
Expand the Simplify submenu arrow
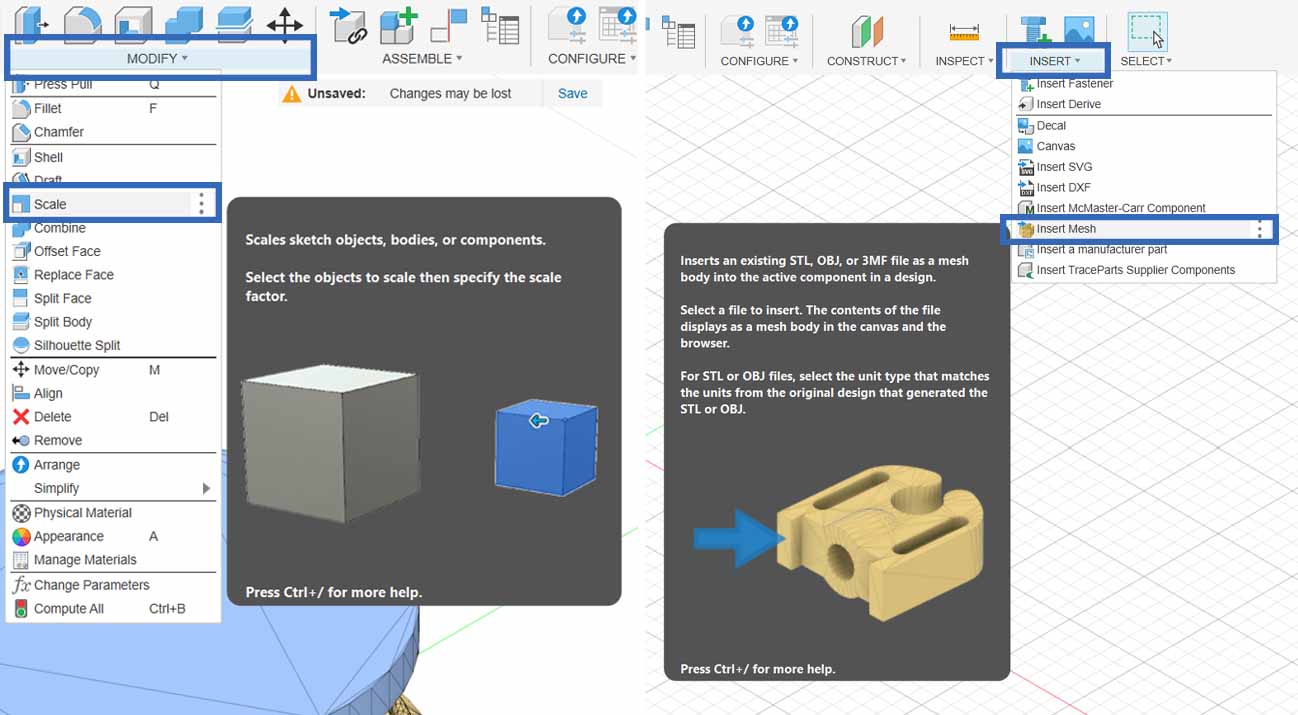click(x=206, y=488)
